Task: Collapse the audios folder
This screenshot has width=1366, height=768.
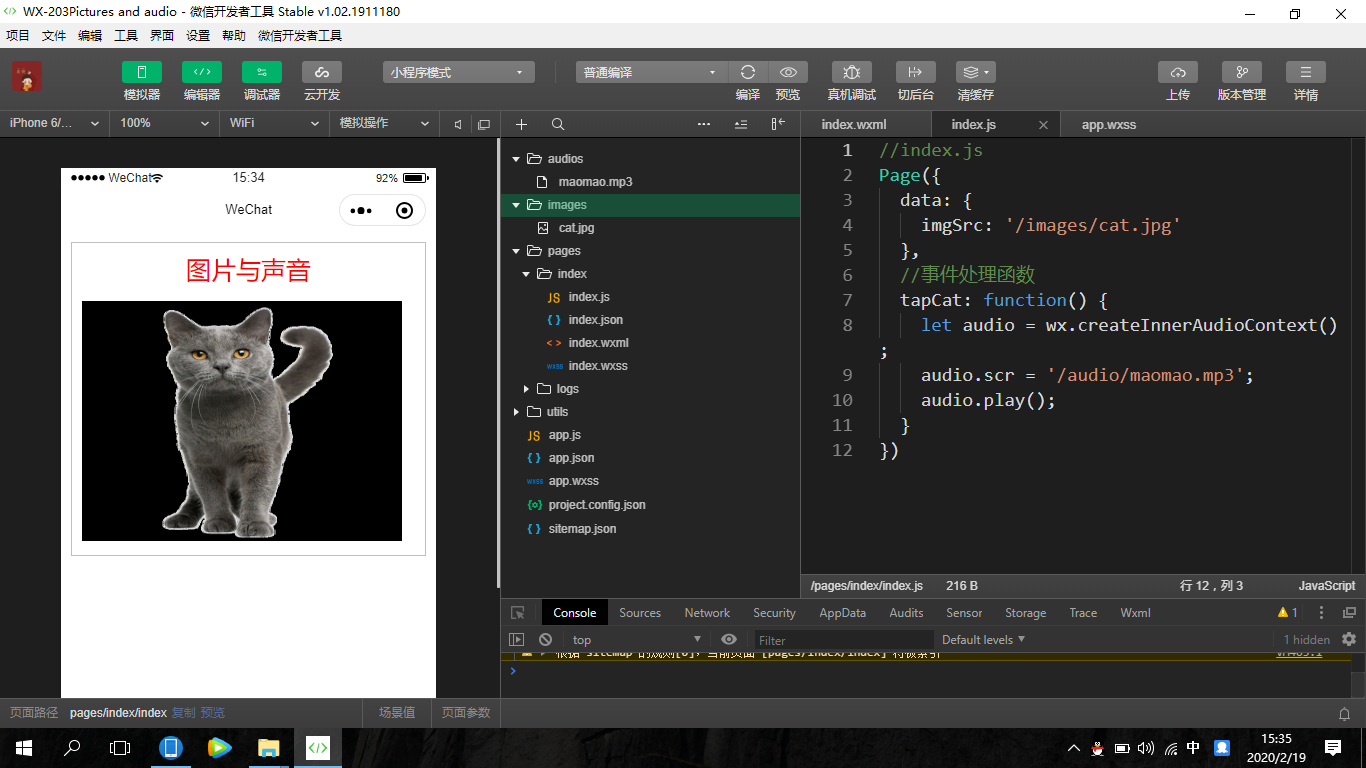Action: pyautogui.click(x=517, y=159)
